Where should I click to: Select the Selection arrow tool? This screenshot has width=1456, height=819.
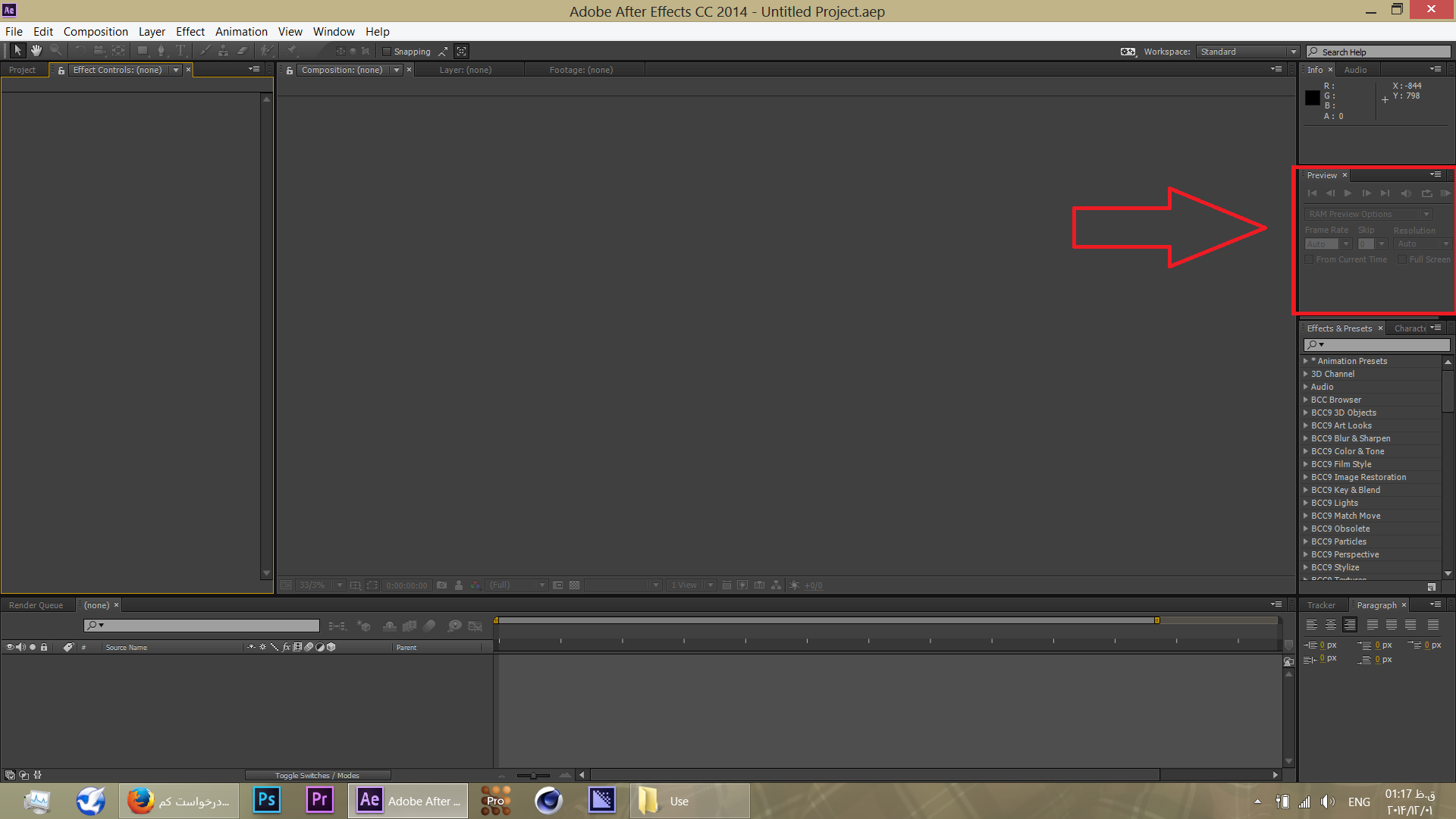coord(17,51)
